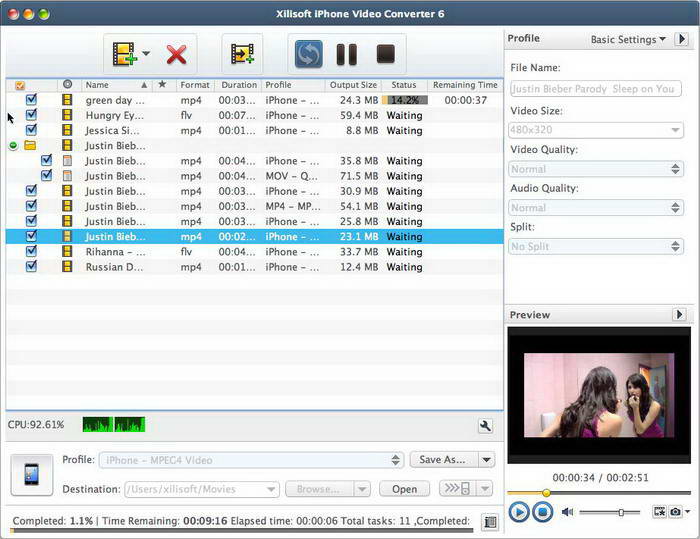Screen dimensions: 700x539
Task: Click the iPhone device profile icon
Action: coord(32,475)
